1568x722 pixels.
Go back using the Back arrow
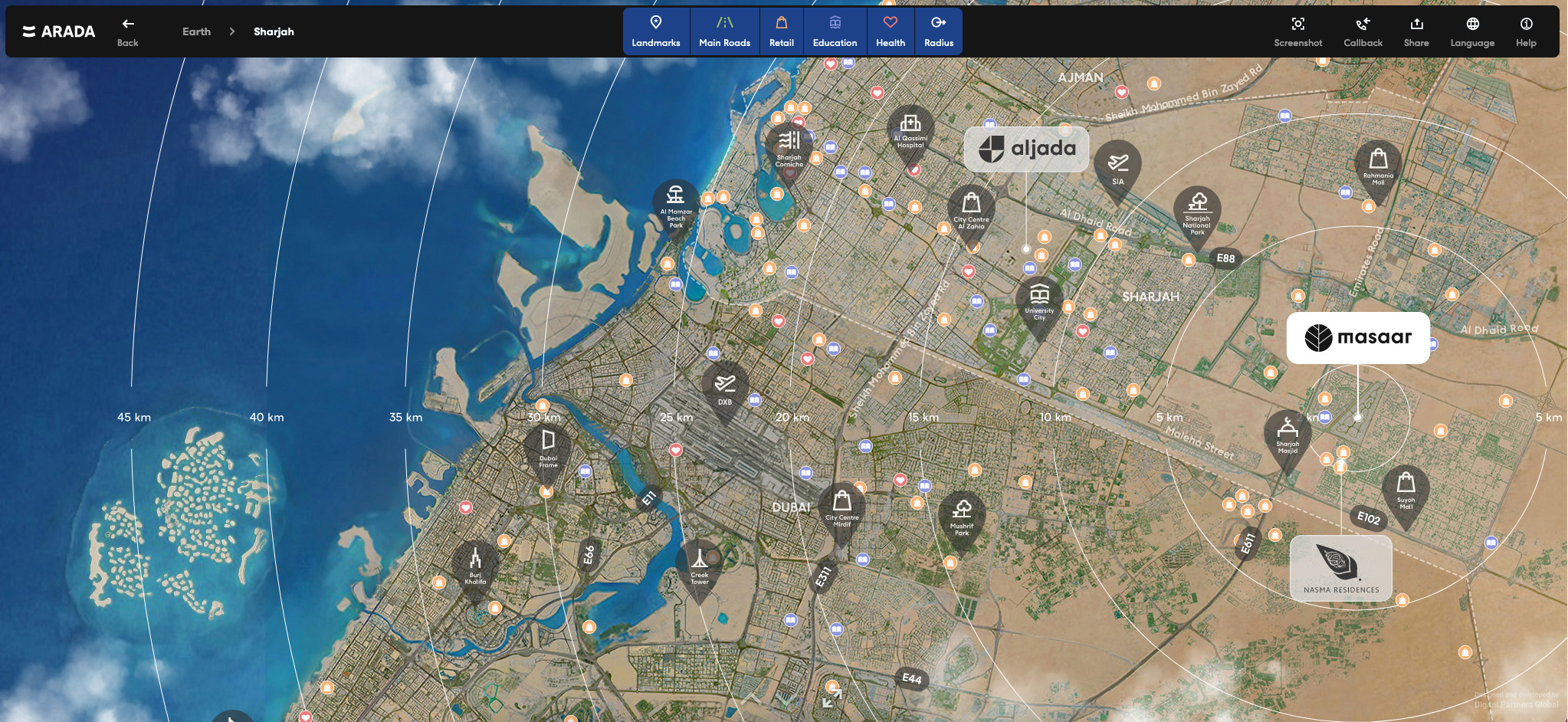coord(128,31)
